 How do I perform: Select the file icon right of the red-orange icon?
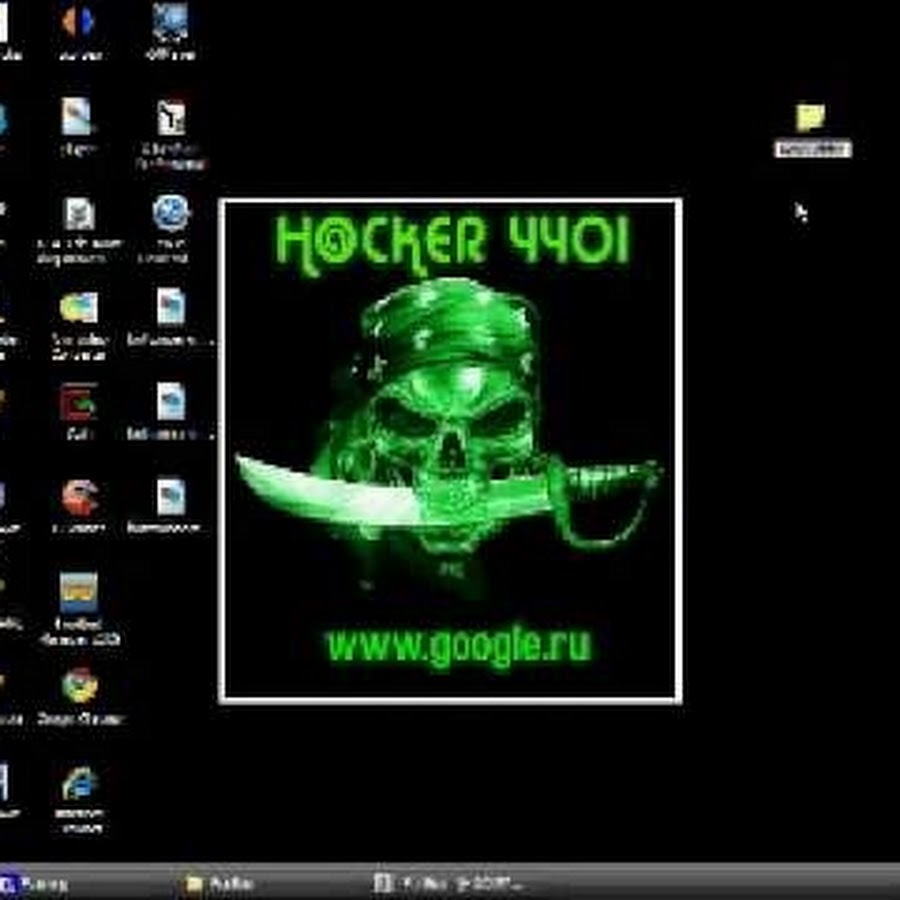(171, 497)
